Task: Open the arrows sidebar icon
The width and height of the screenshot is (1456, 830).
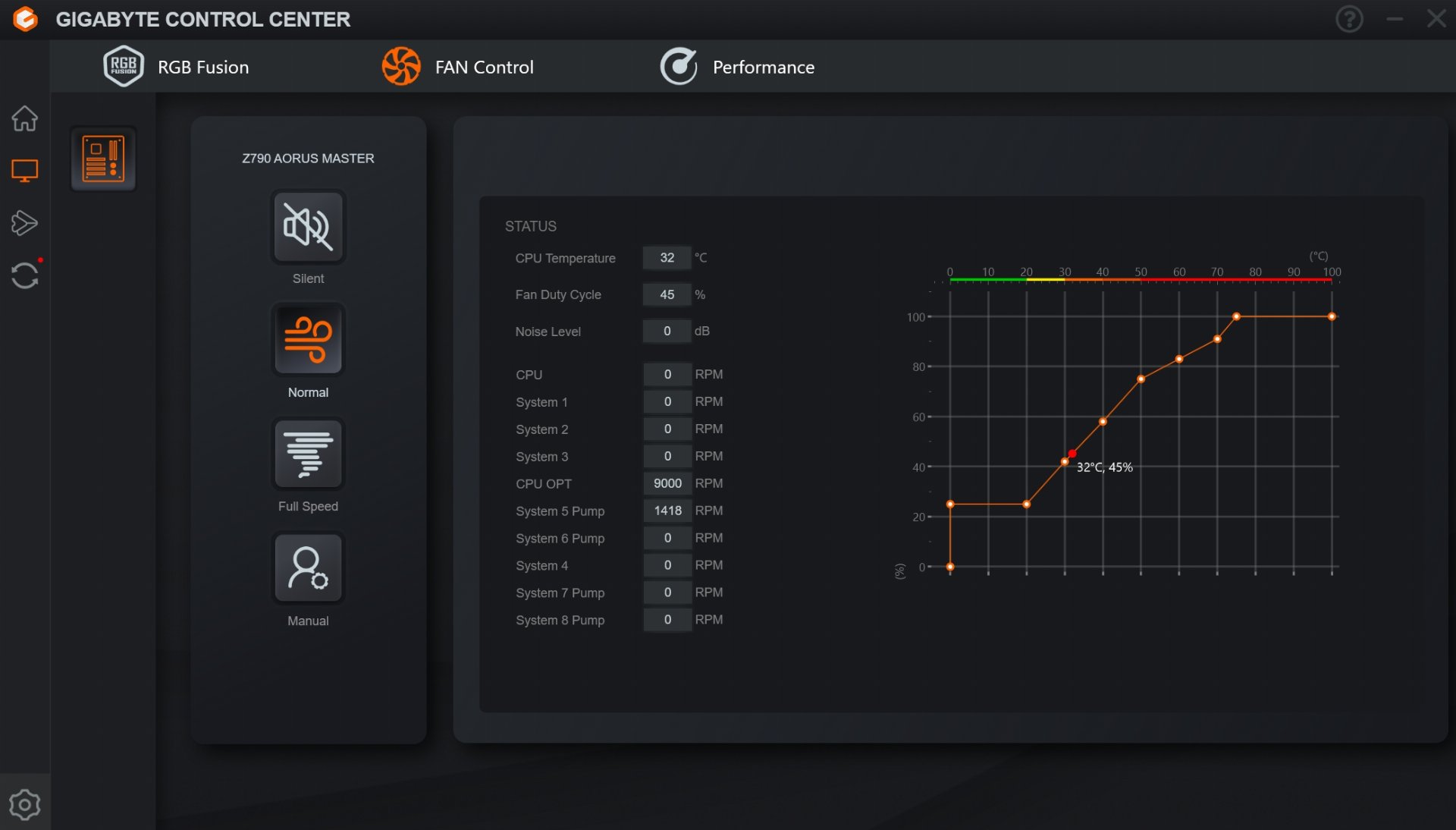Action: 24,223
